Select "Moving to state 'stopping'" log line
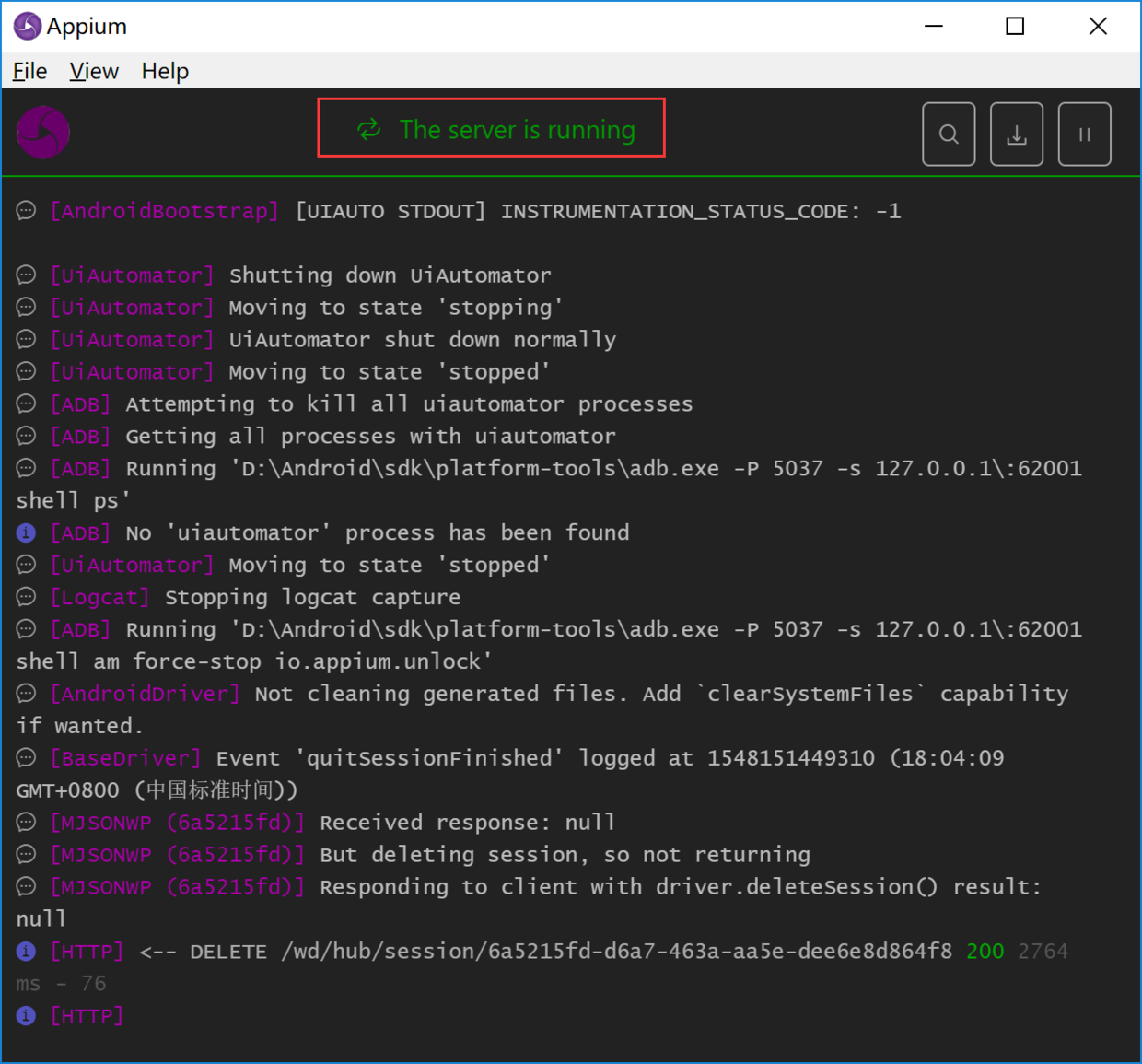 click(289, 308)
